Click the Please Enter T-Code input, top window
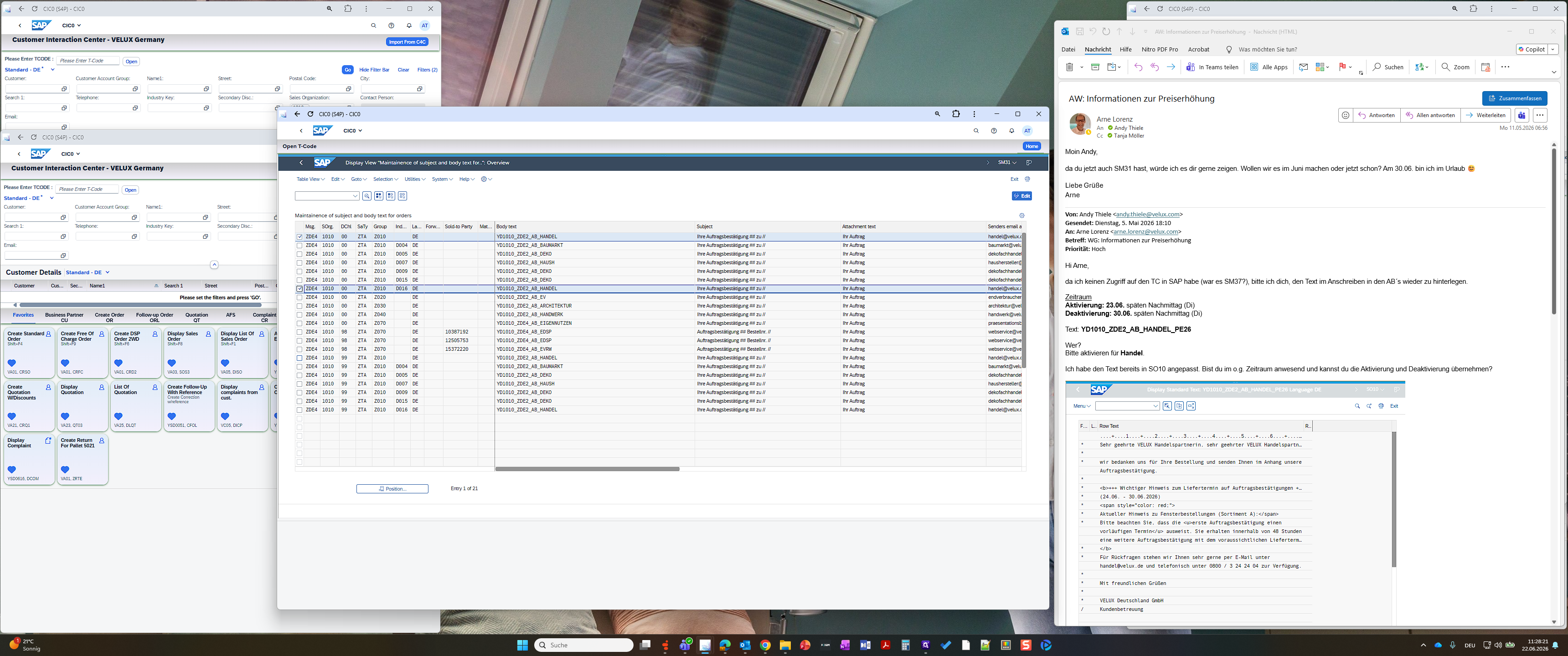The width and height of the screenshot is (1568, 656). (88, 61)
